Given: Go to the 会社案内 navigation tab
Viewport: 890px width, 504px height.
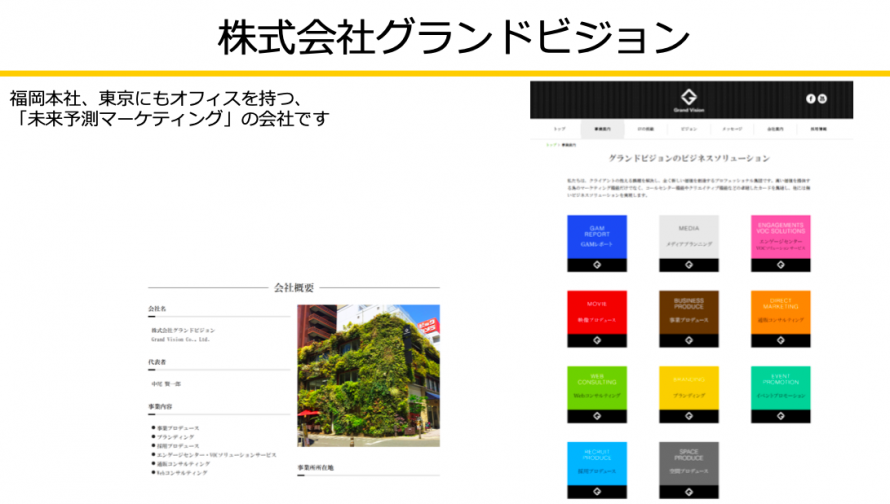Looking at the screenshot, I should pos(775,129).
